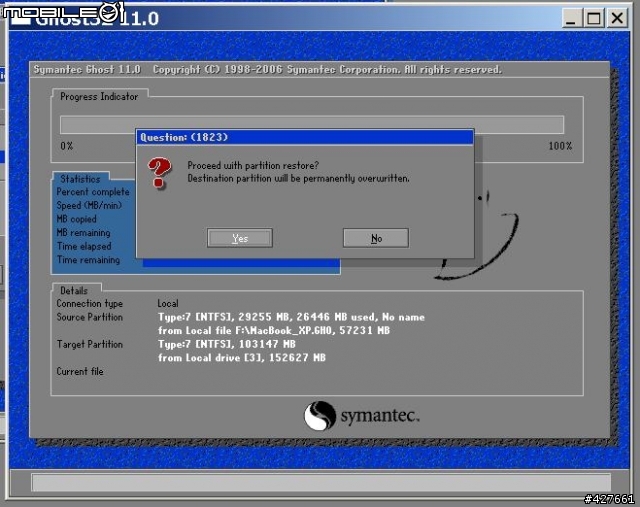Screen dimensions: 640x507
Task: Click the 'F:\MacBook_XP.GHO, 57231 MB' line
Action: tap(274, 331)
